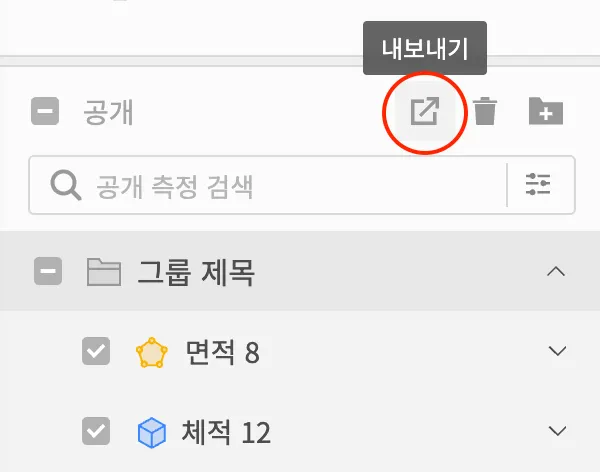Image resolution: width=600 pixels, height=472 pixels.
Task: Click the Export (내보내기) icon
Action: point(425,111)
